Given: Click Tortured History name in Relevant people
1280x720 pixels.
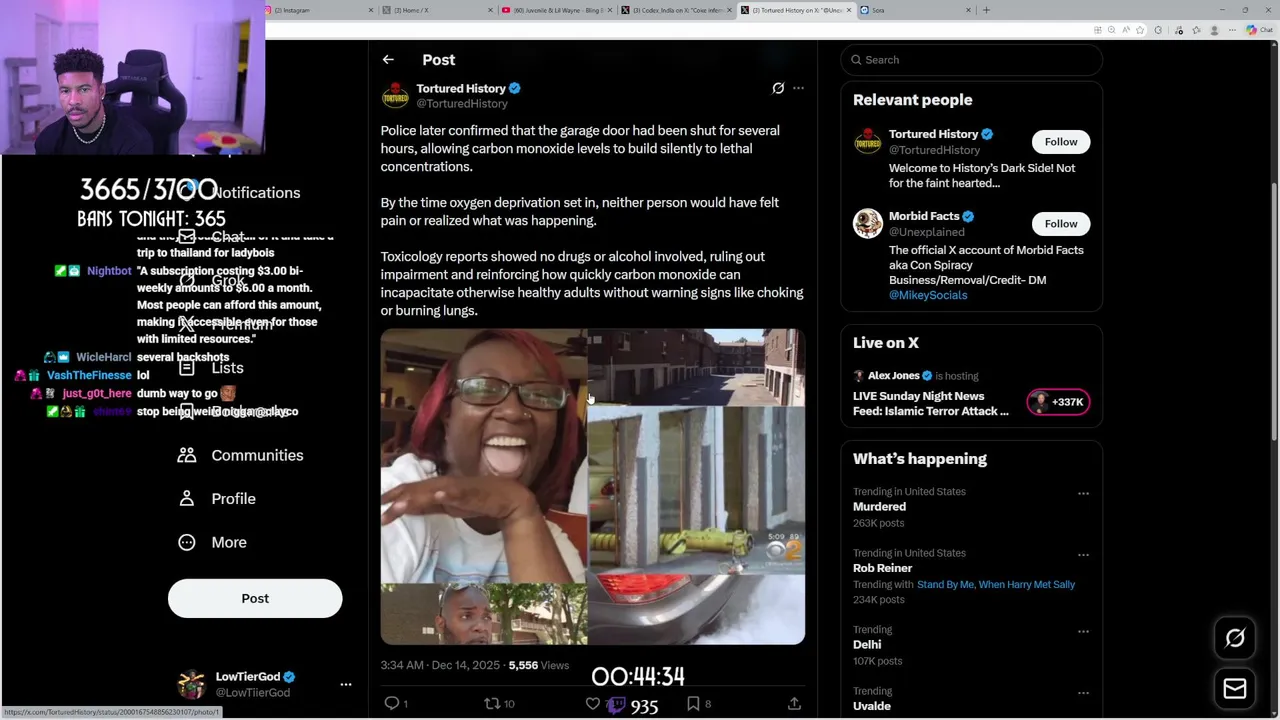Looking at the screenshot, I should point(933,134).
